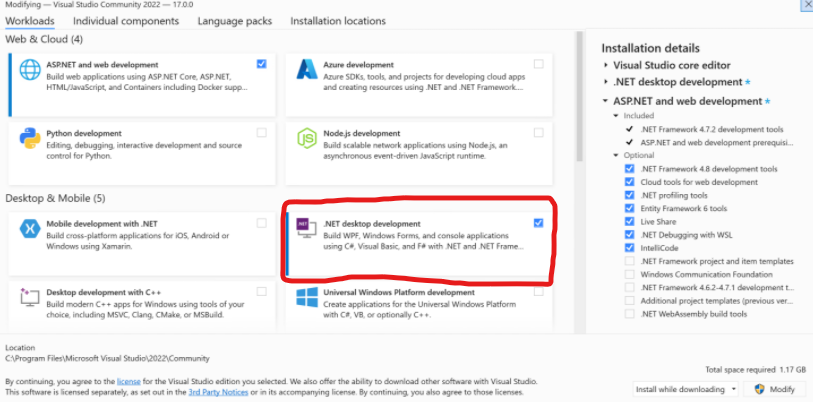This screenshot has width=813, height=402.
Task: Click the Universal Windows Platform logo icon
Action: (307, 297)
